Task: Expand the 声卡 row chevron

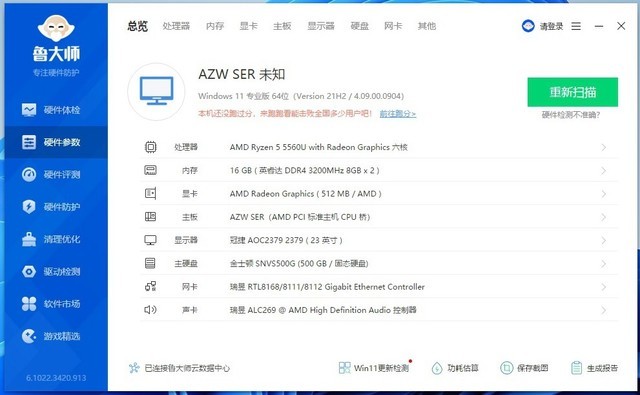Action: [604, 310]
